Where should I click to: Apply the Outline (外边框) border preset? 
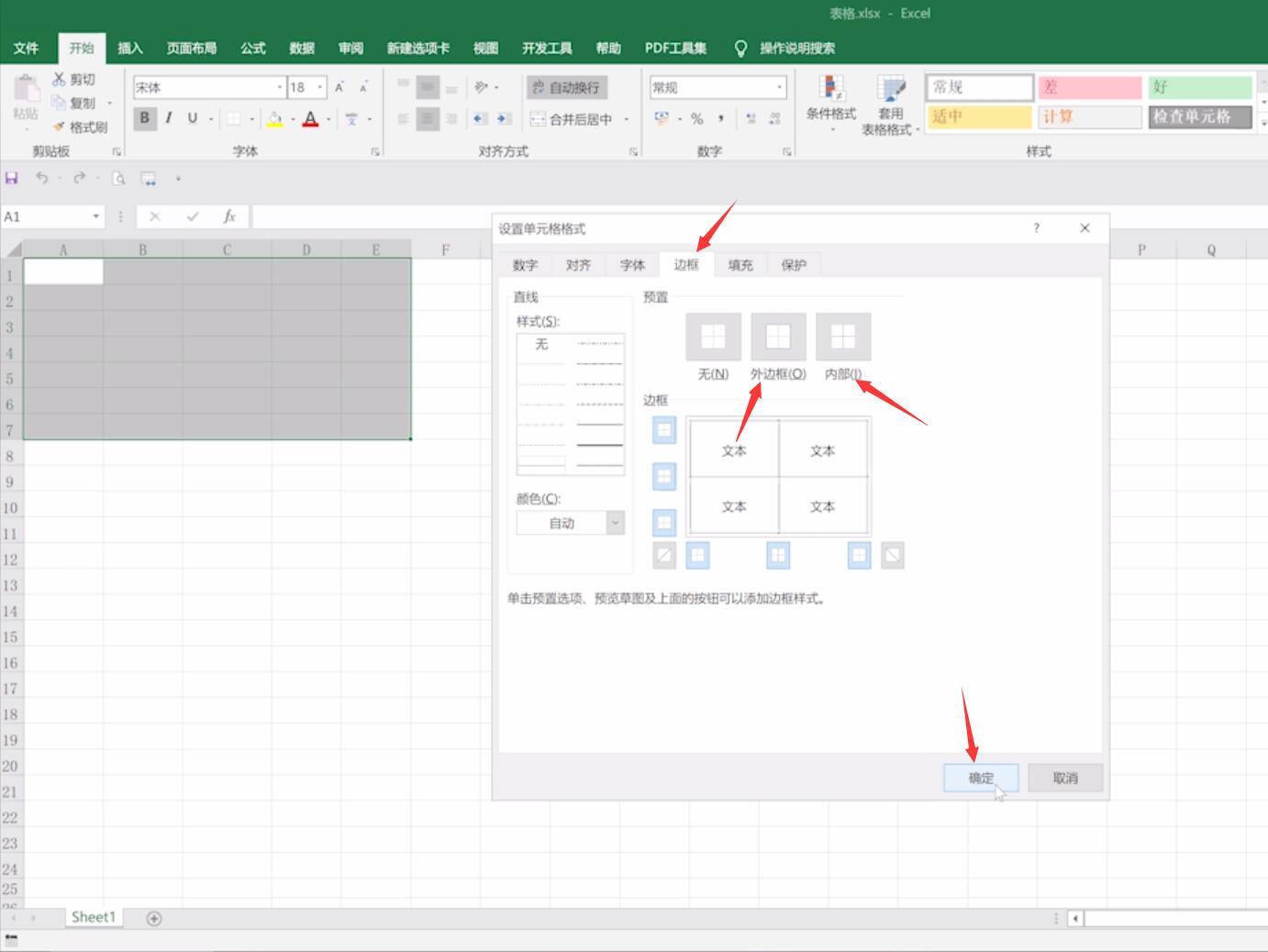tap(778, 337)
